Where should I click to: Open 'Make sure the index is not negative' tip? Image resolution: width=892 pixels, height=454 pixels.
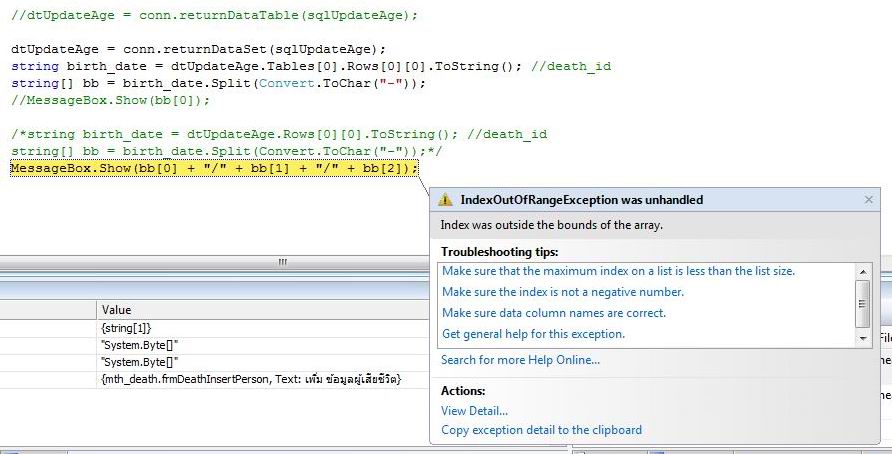pos(563,292)
